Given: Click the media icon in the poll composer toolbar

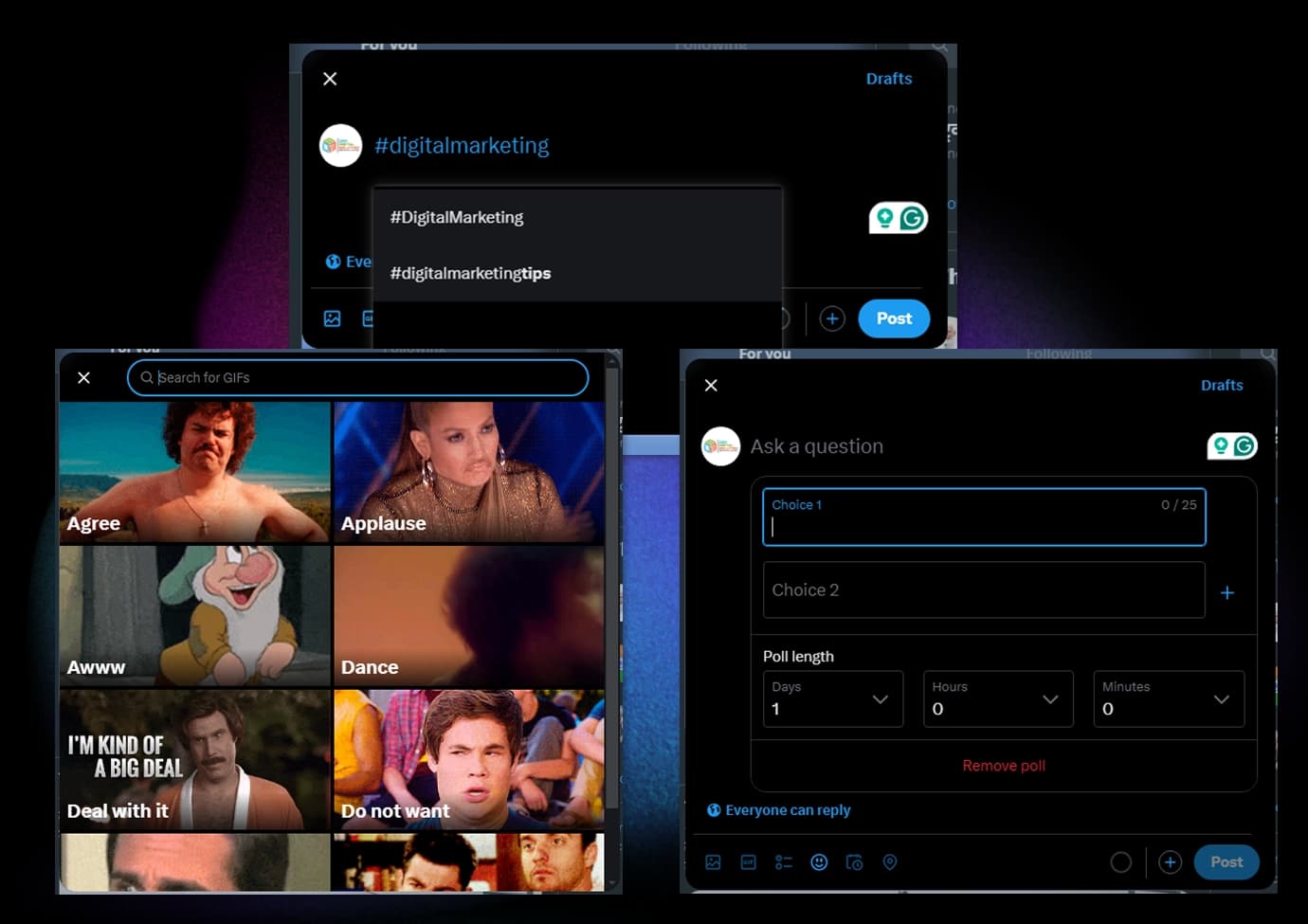Looking at the screenshot, I should (x=713, y=862).
